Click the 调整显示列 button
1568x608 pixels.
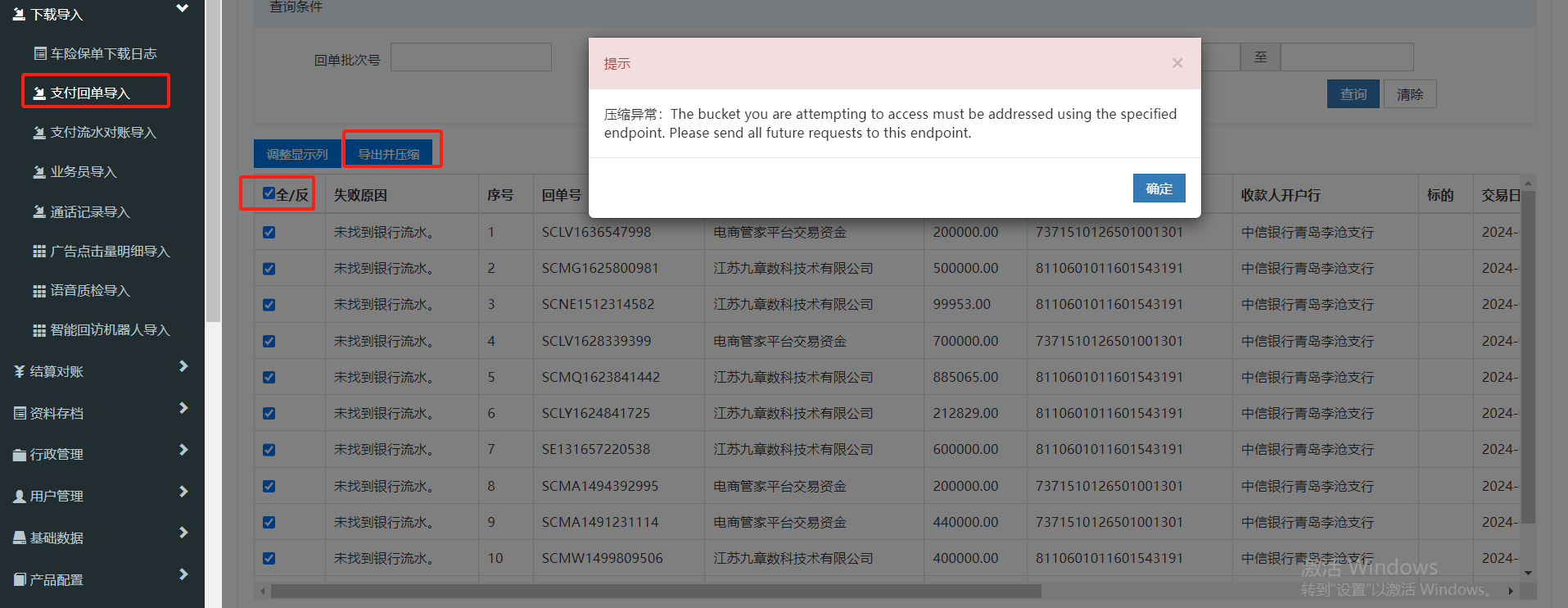[297, 153]
